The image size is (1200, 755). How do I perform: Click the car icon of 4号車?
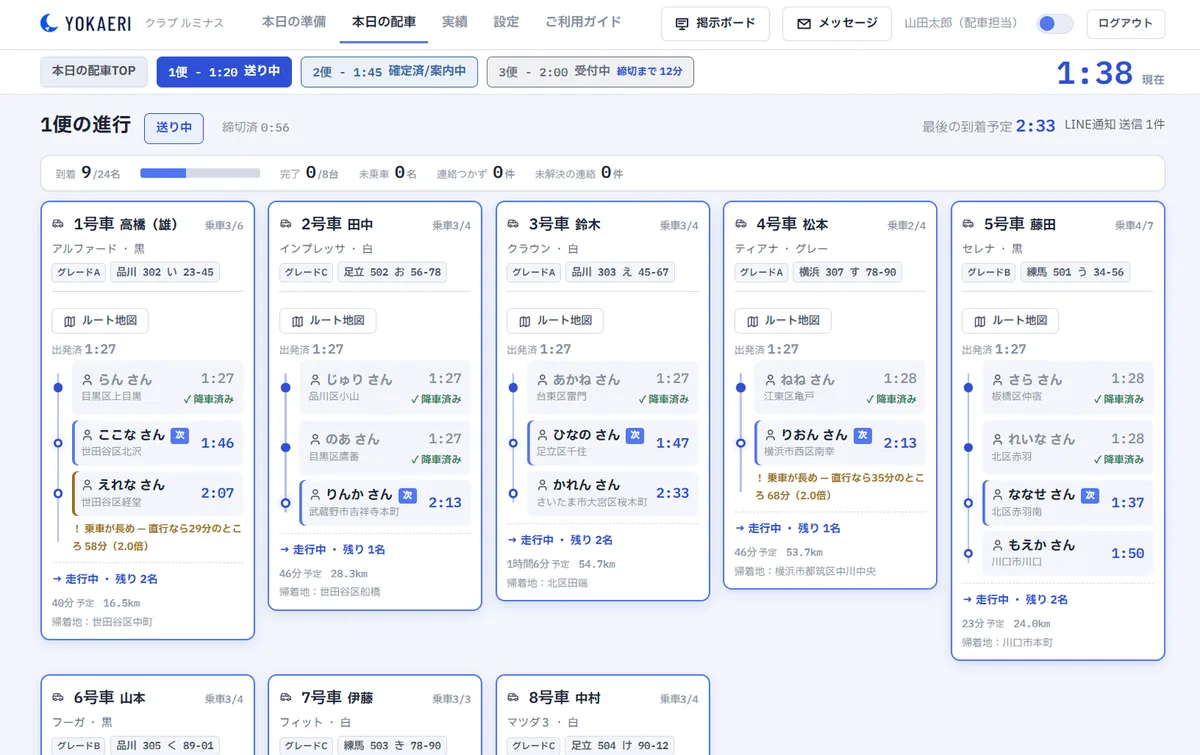coord(741,224)
